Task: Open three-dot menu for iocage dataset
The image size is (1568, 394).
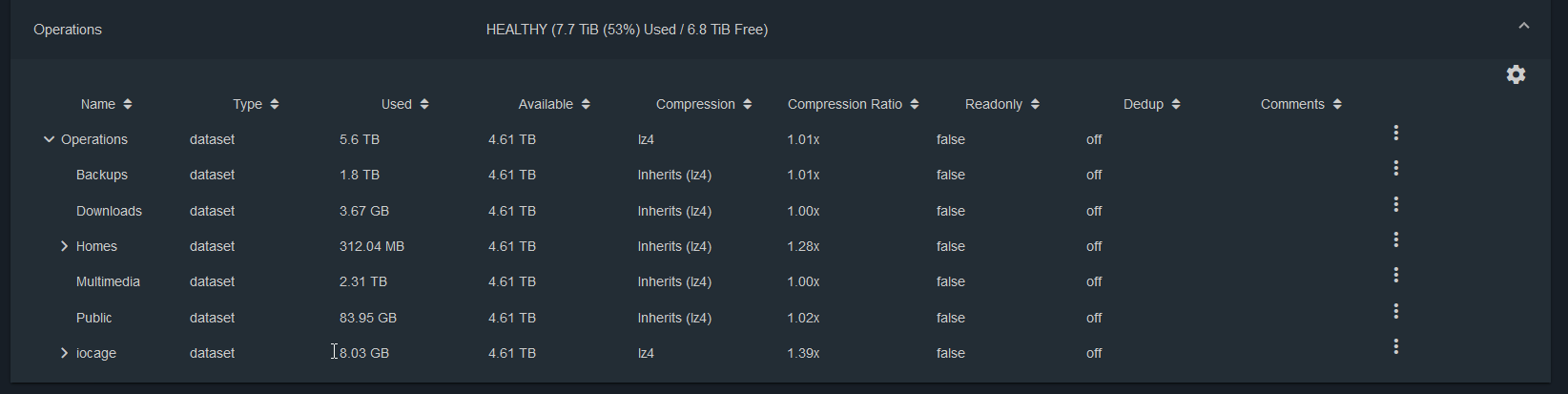Action: (x=1395, y=346)
